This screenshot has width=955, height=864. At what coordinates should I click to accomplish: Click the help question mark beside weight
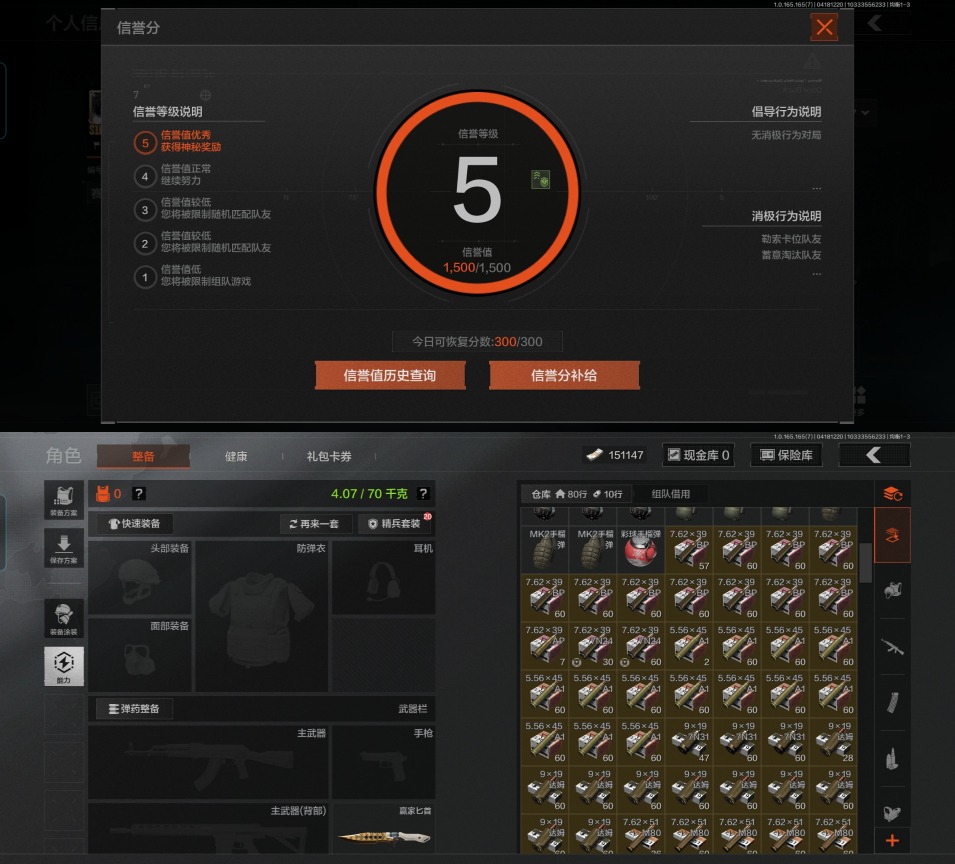pyautogui.click(x=423, y=494)
